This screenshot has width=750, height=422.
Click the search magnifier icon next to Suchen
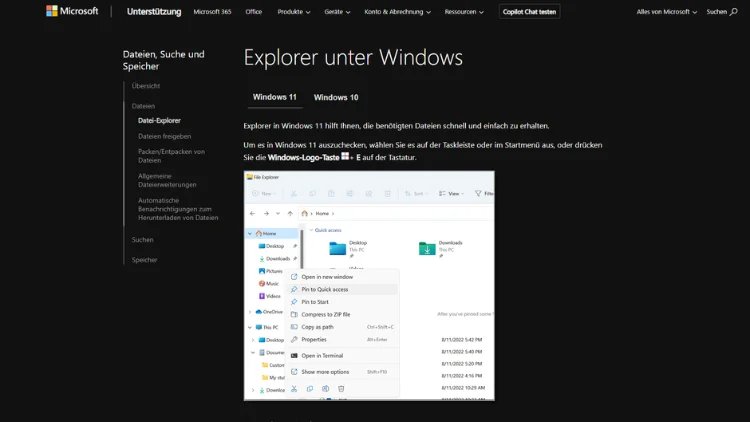pyautogui.click(x=733, y=11)
